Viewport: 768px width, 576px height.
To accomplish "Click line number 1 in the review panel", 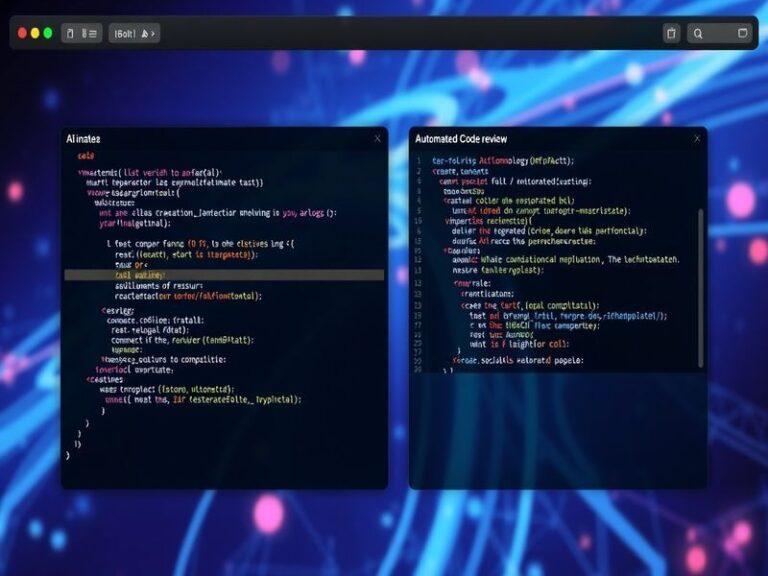I will coord(419,161).
